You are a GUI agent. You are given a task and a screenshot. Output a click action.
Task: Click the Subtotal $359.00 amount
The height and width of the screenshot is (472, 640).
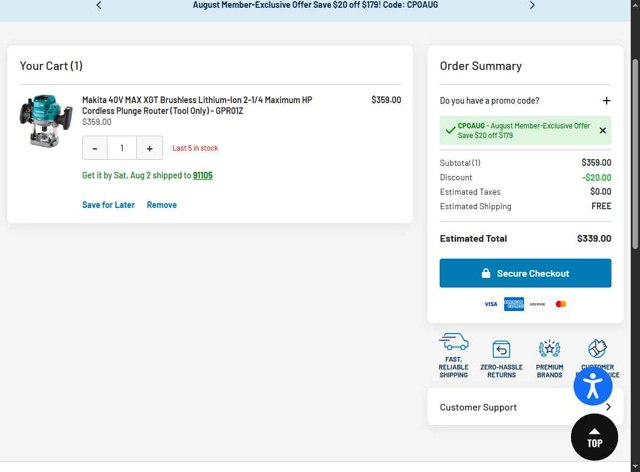click(596, 163)
